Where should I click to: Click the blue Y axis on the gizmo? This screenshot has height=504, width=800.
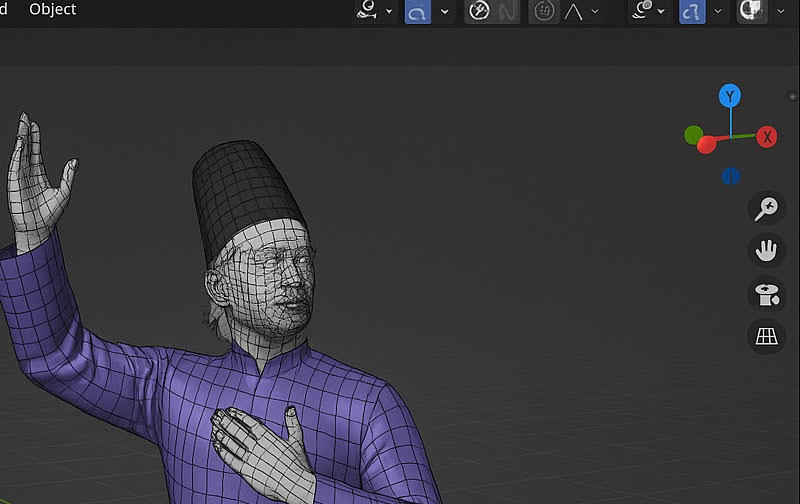[x=730, y=96]
